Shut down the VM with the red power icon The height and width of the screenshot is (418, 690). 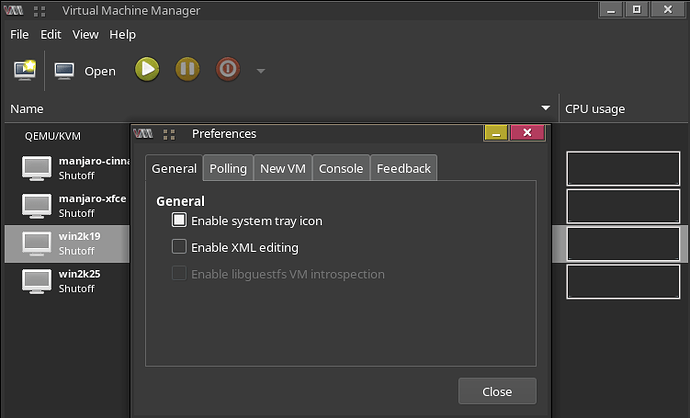pyautogui.click(x=228, y=70)
